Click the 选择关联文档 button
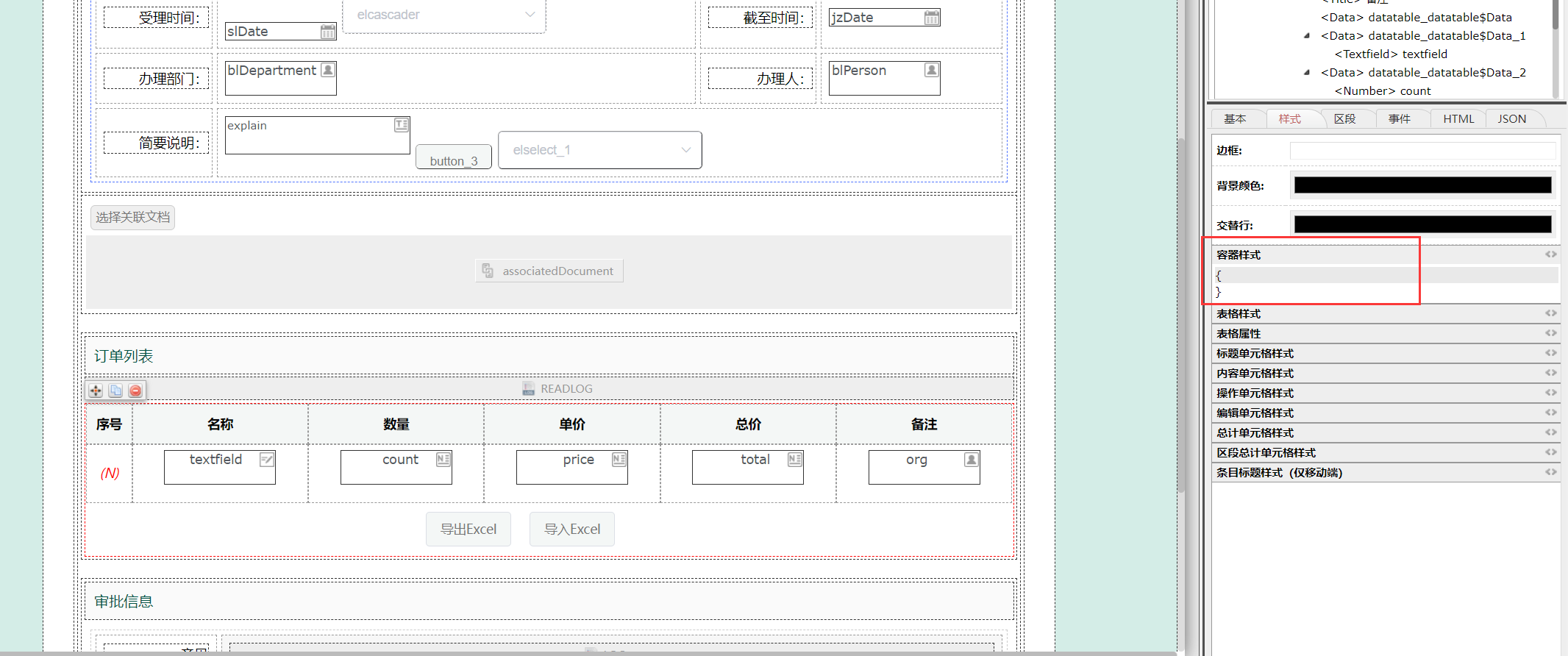Screen dimensions: 1568x656 click(133, 218)
